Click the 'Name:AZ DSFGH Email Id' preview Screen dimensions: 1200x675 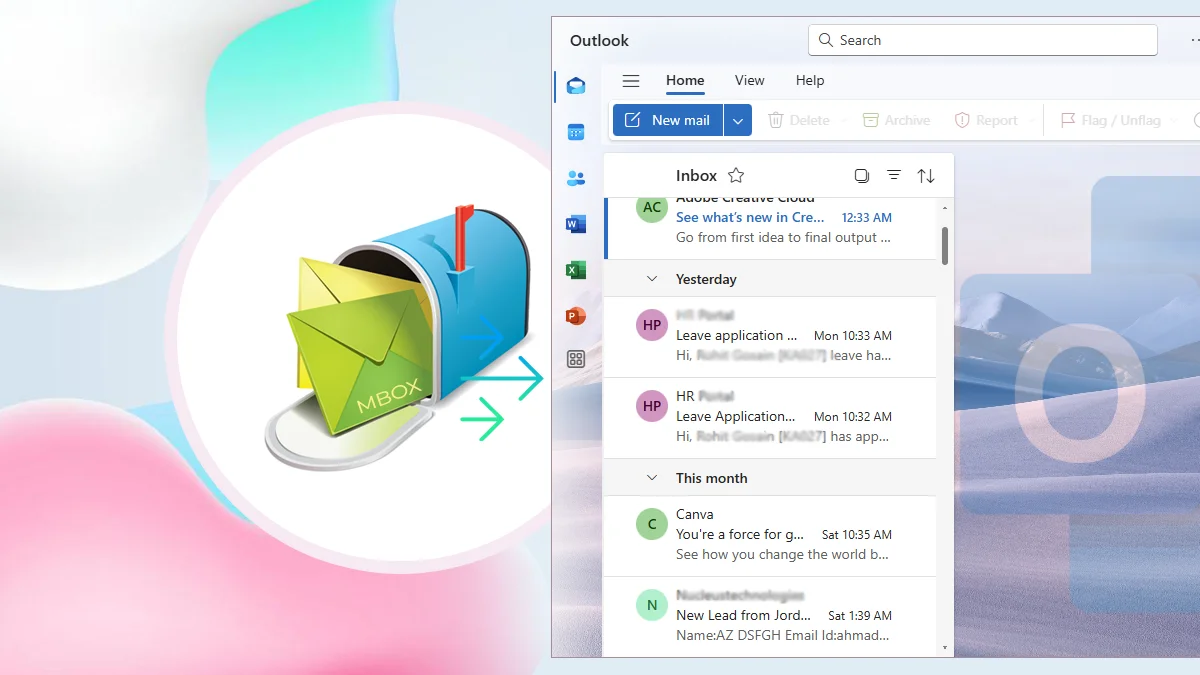pos(783,636)
